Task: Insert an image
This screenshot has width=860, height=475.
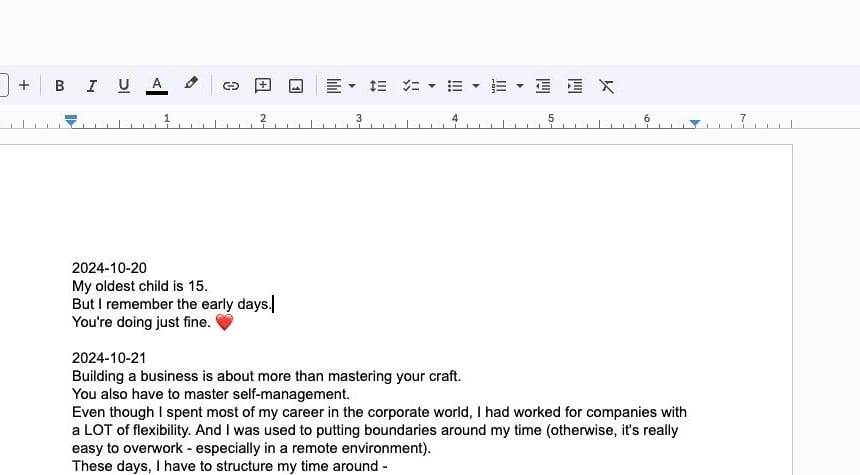Action: pos(296,86)
